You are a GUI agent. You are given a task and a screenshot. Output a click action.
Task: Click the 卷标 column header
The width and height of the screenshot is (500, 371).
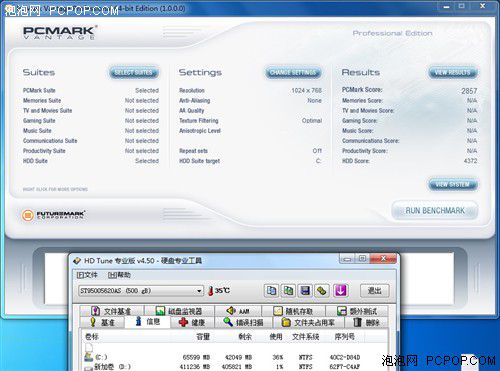coord(92,337)
